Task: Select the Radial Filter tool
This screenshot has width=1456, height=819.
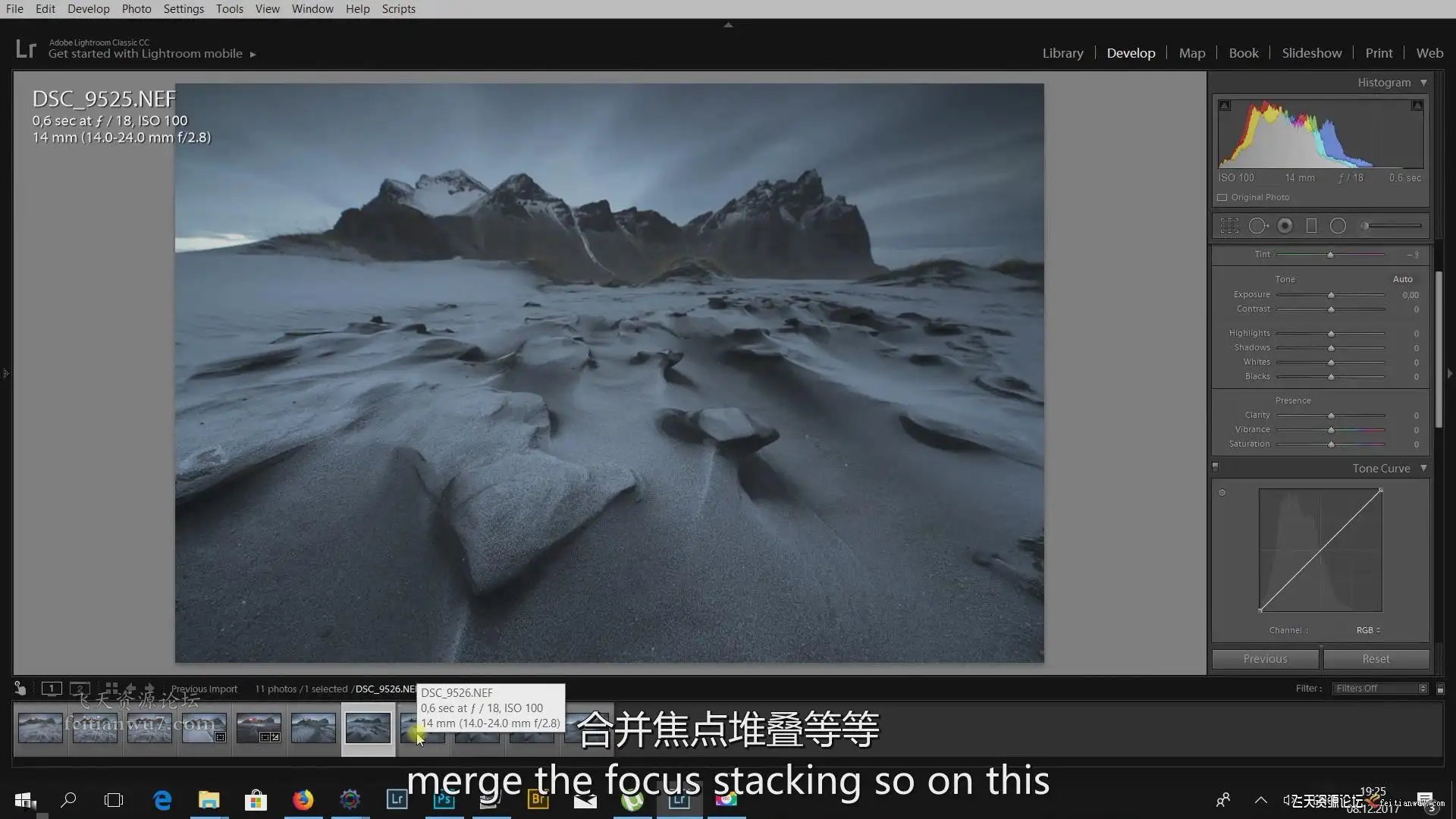Action: tap(1338, 226)
